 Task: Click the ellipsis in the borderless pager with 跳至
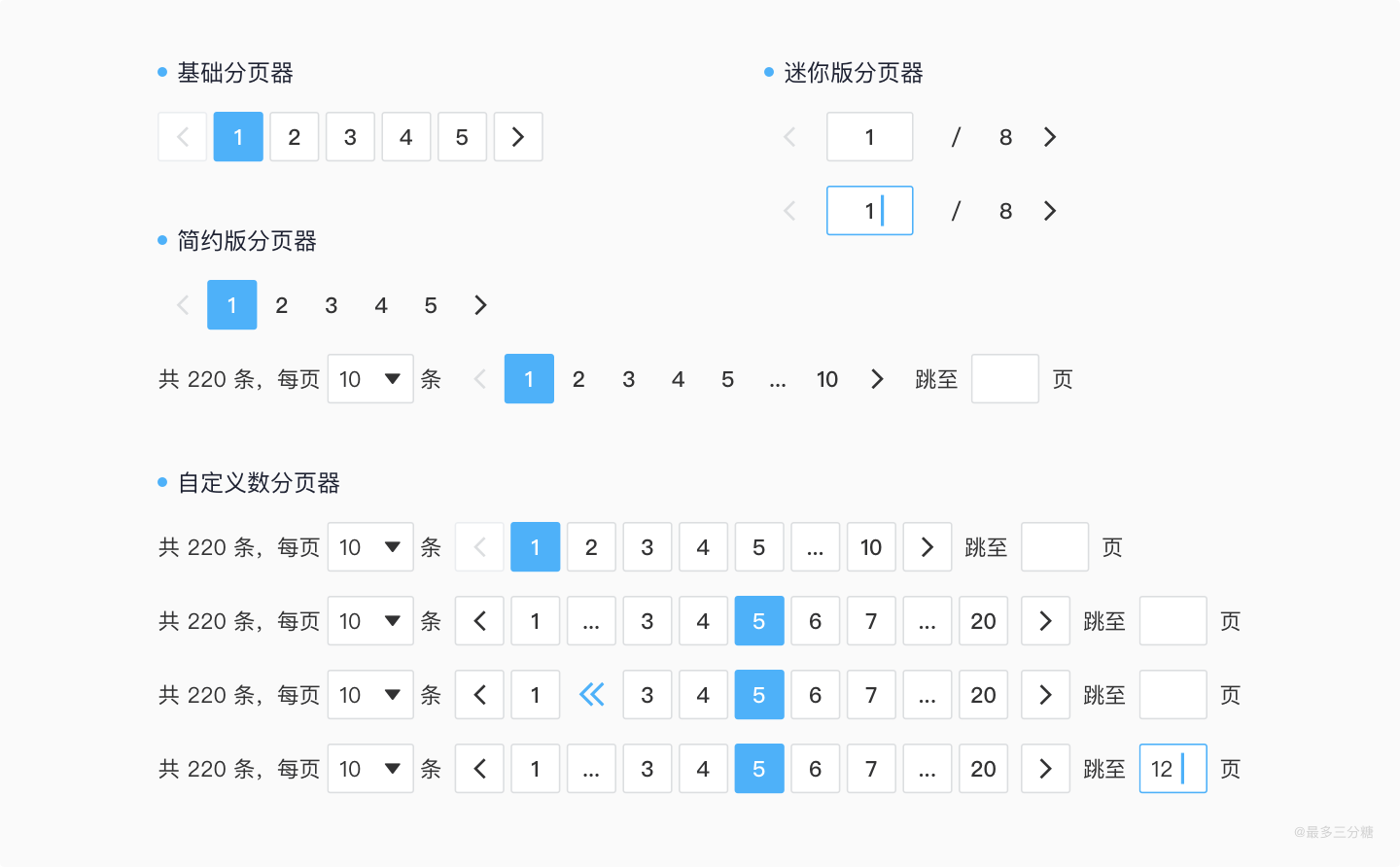pyautogui.click(x=778, y=379)
